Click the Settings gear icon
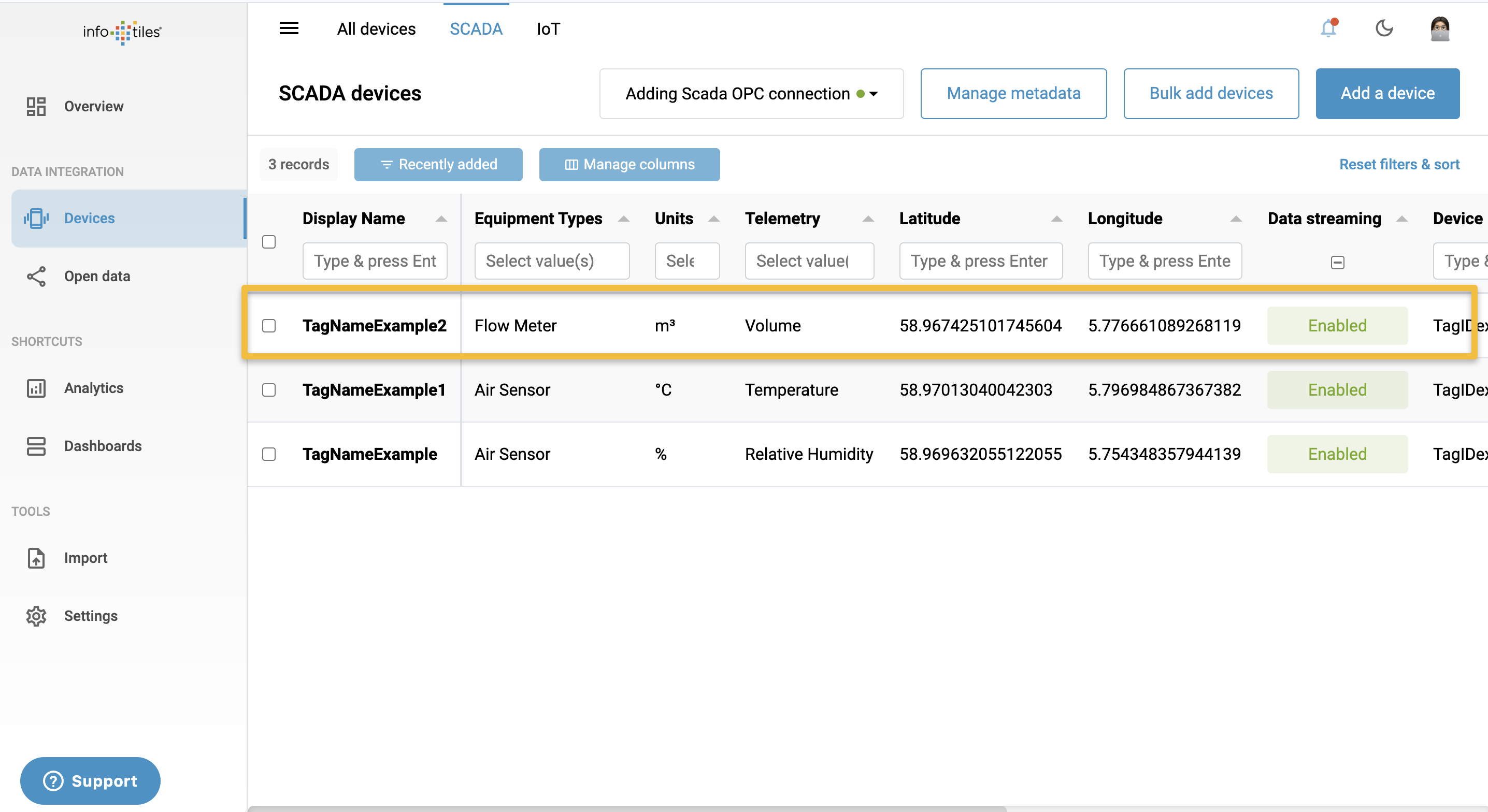Screen dimensions: 1488x812 pyautogui.click(x=36, y=616)
